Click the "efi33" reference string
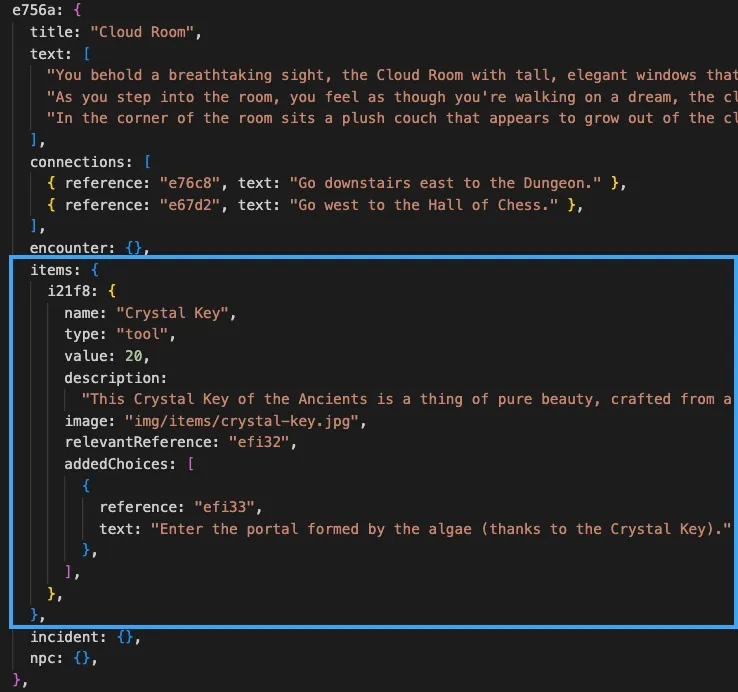Screen dimensions: 738x692 click(x=224, y=507)
